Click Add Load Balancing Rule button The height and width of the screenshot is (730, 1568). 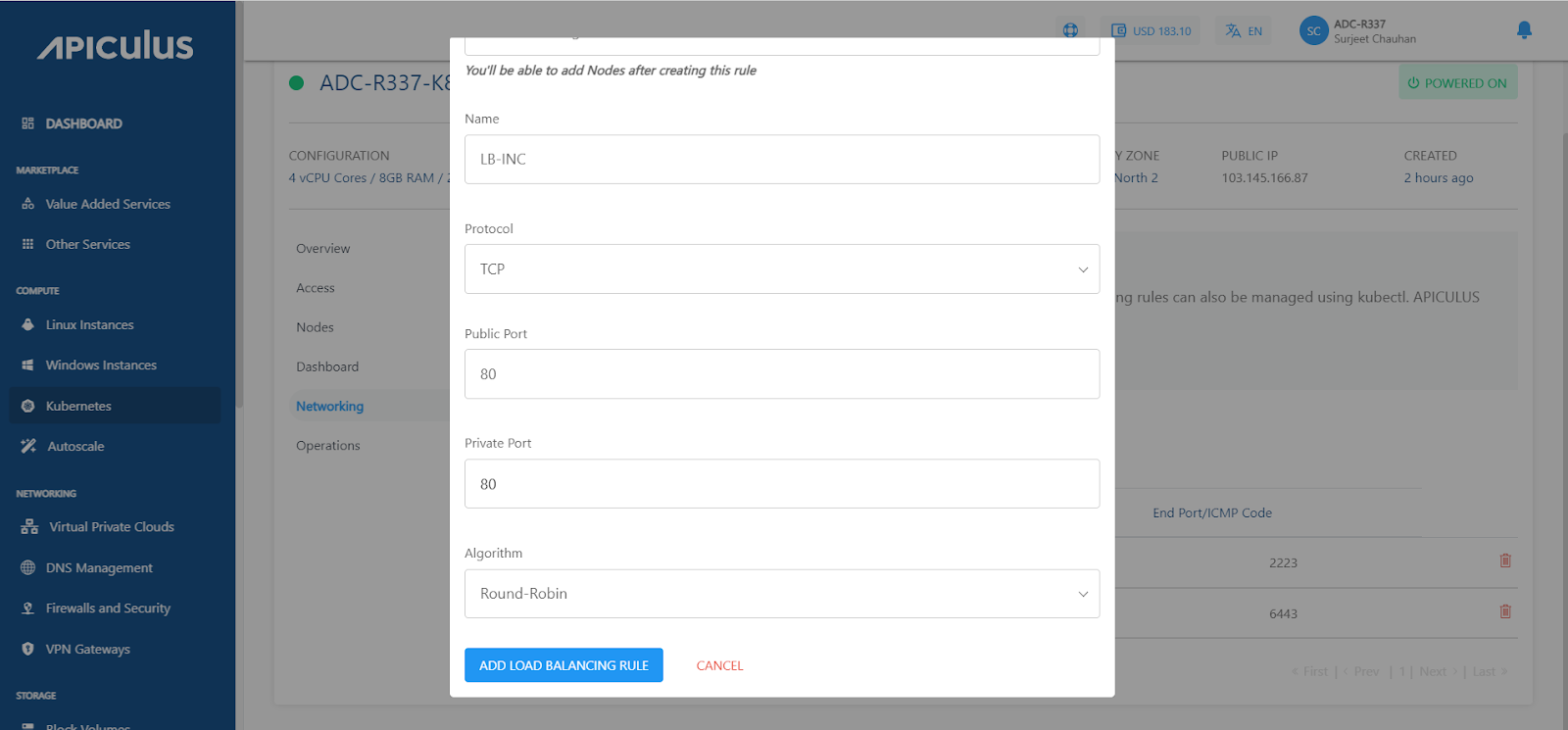coord(563,665)
